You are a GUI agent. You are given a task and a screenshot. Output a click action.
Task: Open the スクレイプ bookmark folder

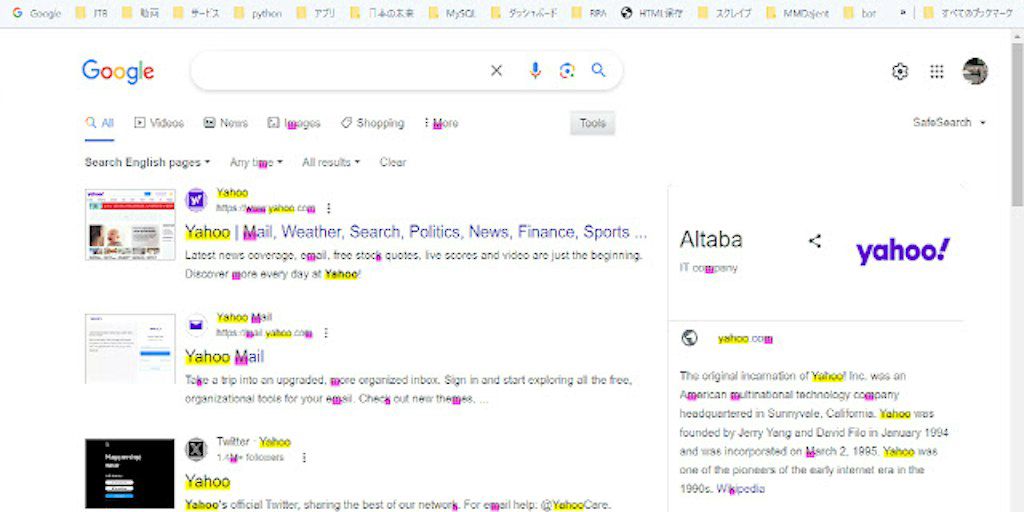(724, 13)
